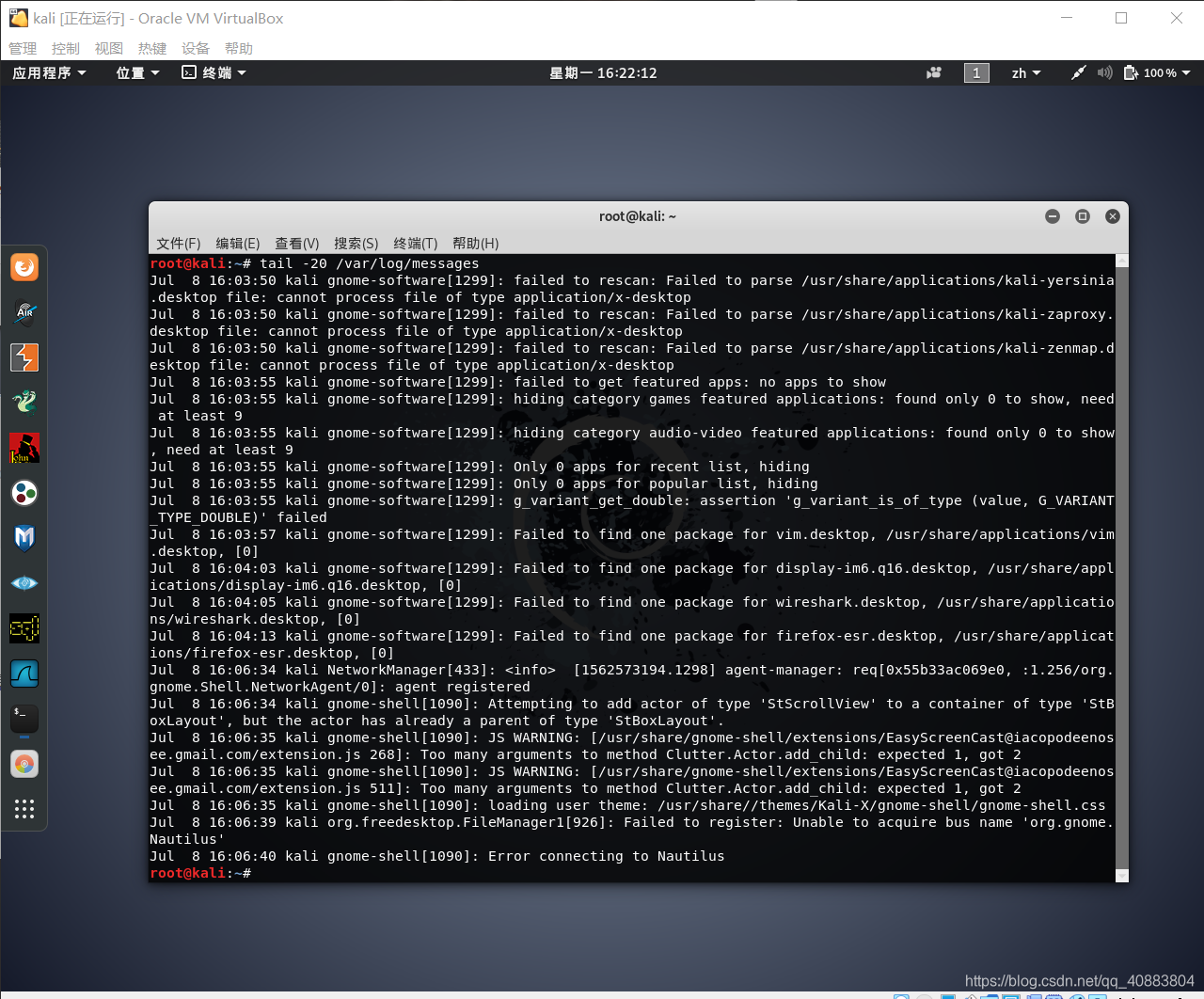Click the EasyScreenCast recorder icon in top bar

934,72
